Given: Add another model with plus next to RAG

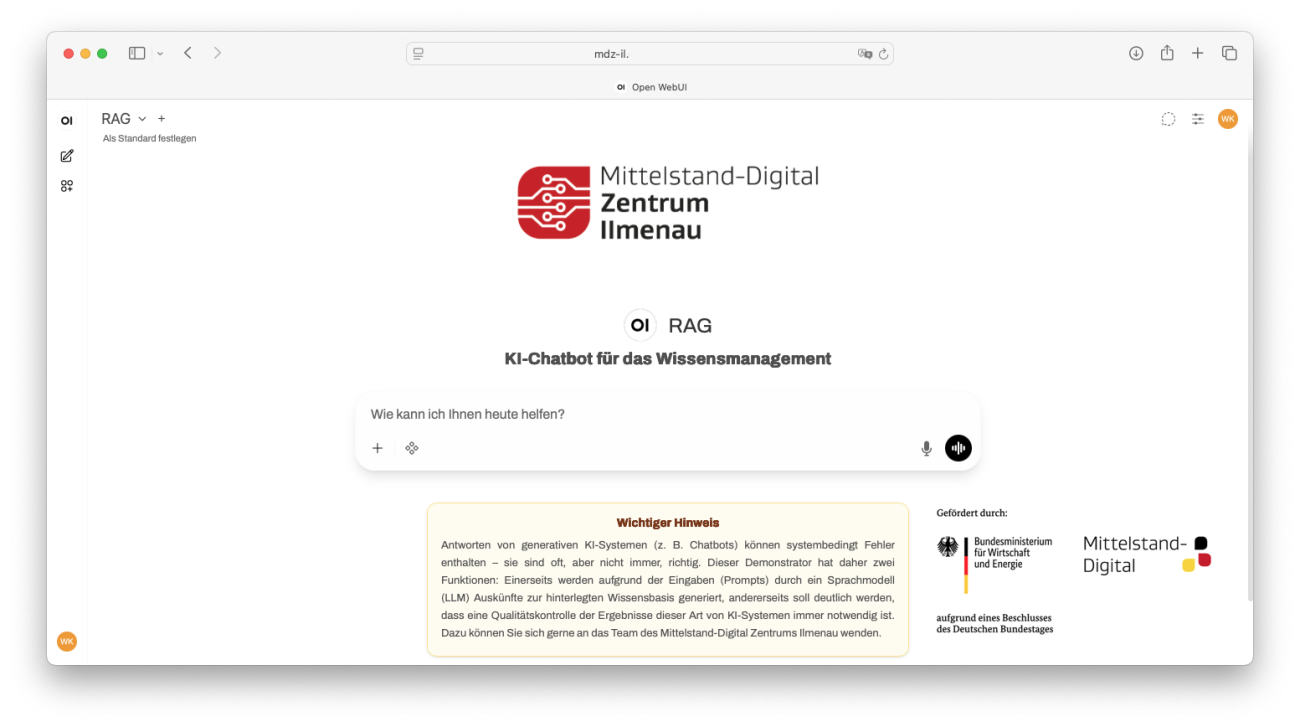Looking at the screenshot, I should click(x=162, y=119).
